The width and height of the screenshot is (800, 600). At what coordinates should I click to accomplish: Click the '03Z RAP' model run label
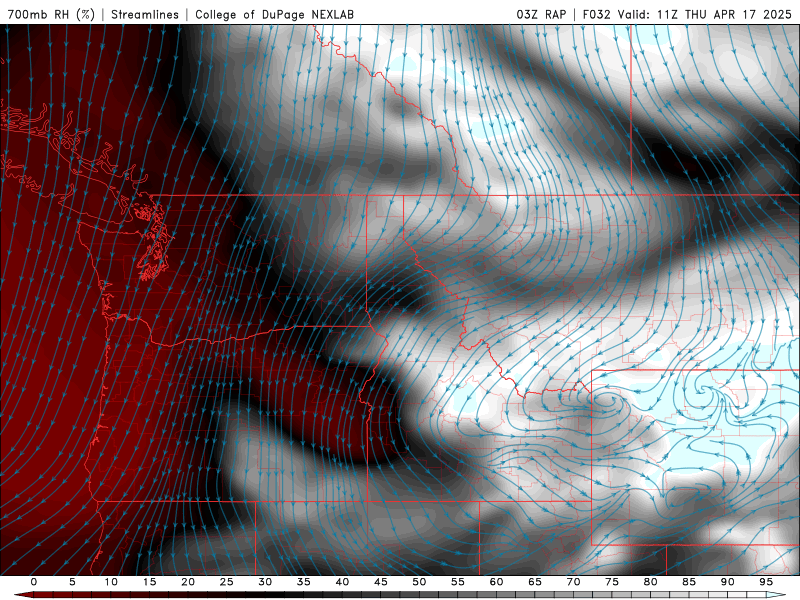tap(541, 14)
